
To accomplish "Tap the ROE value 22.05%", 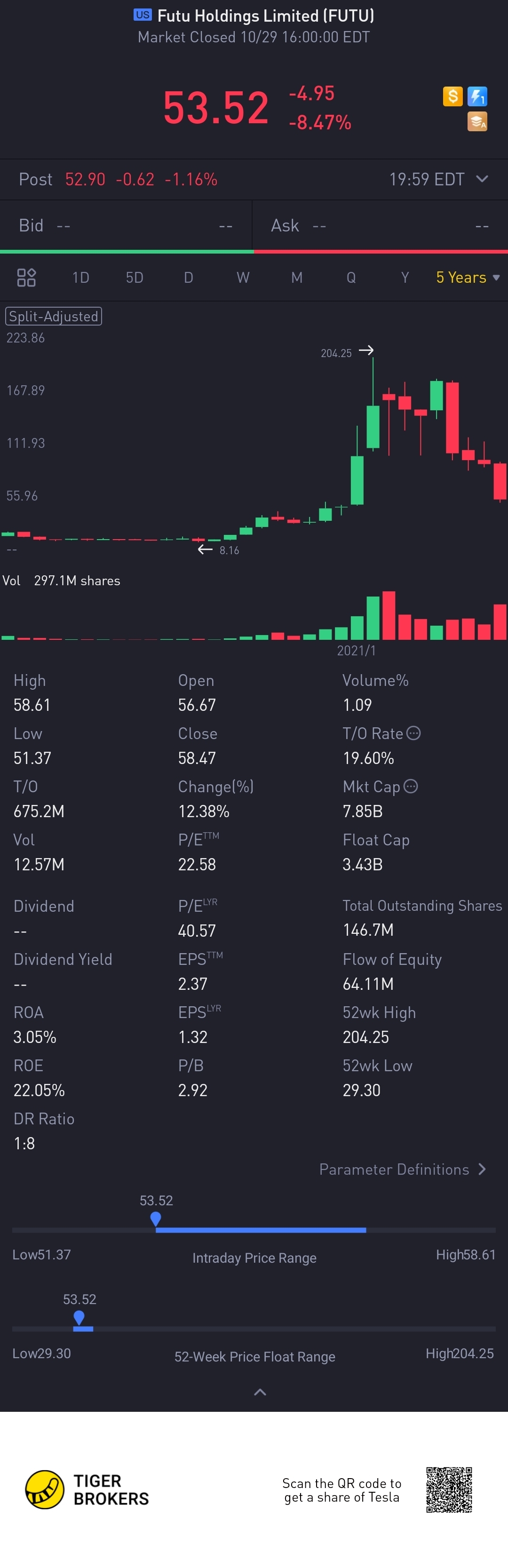I will pyautogui.click(x=39, y=1090).
